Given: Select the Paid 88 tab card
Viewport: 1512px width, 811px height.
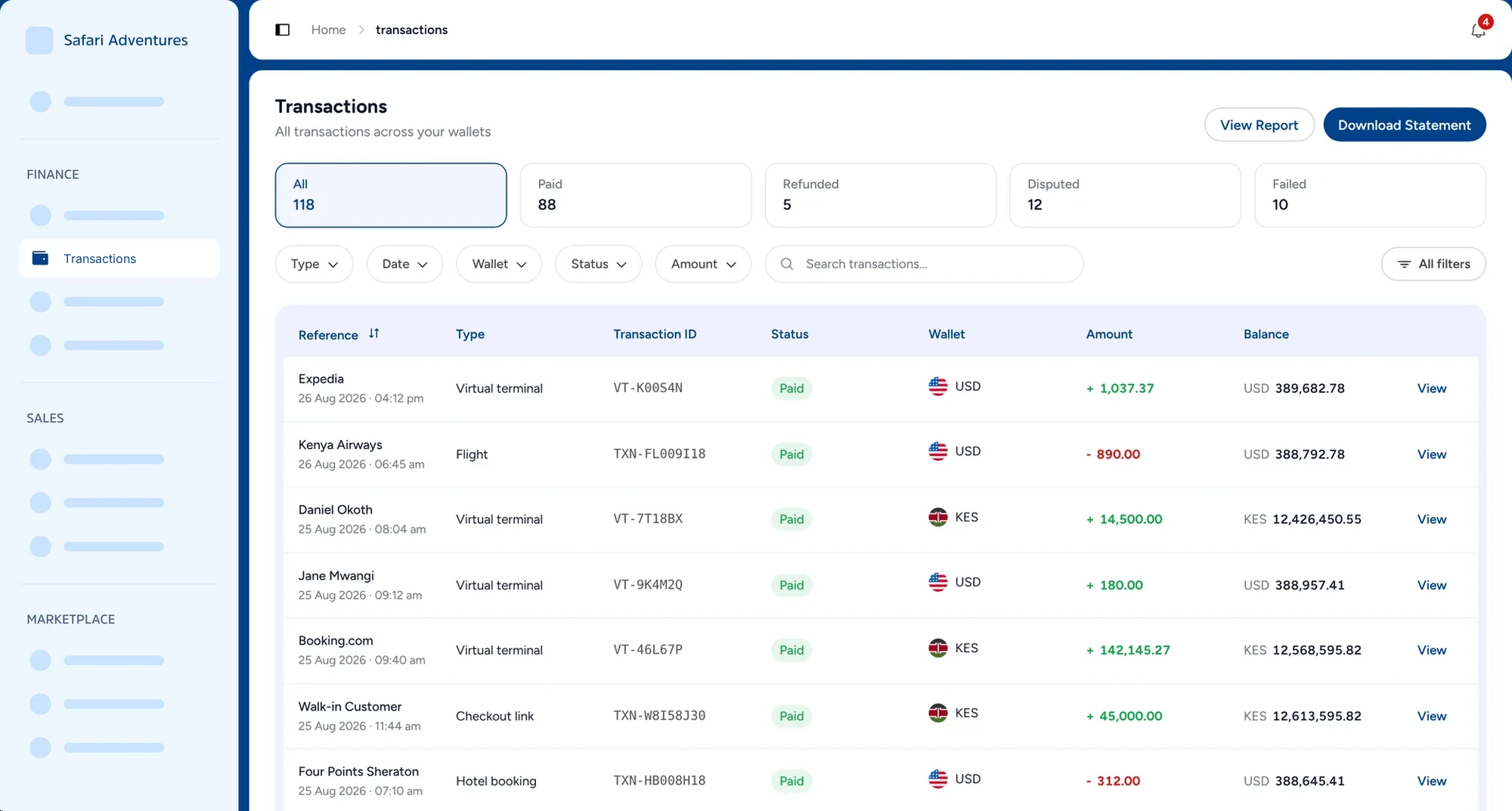Looking at the screenshot, I should click(636, 195).
